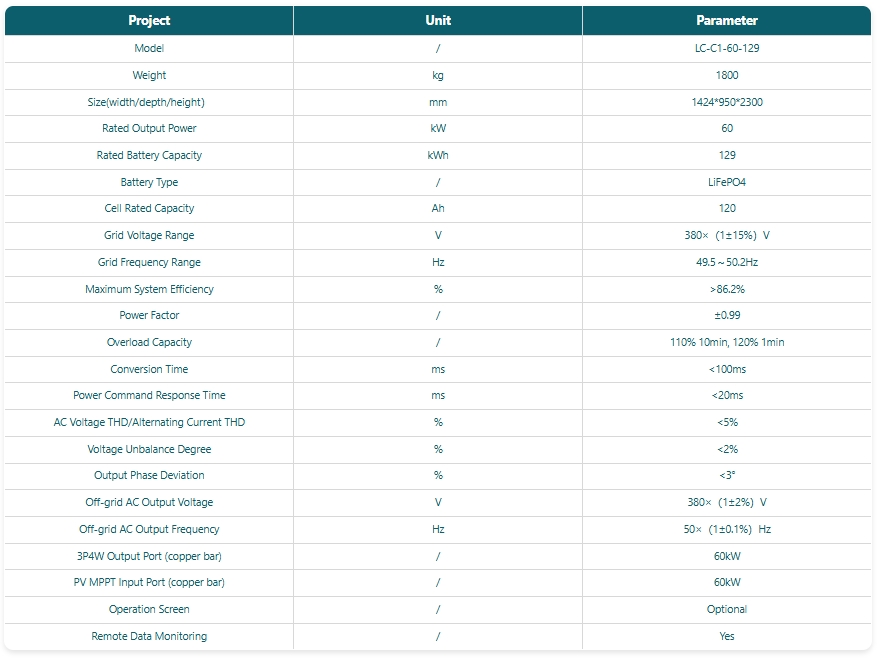The width and height of the screenshot is (880, 660).
Task: Click the Weight row label
Action: pos(149,75)
